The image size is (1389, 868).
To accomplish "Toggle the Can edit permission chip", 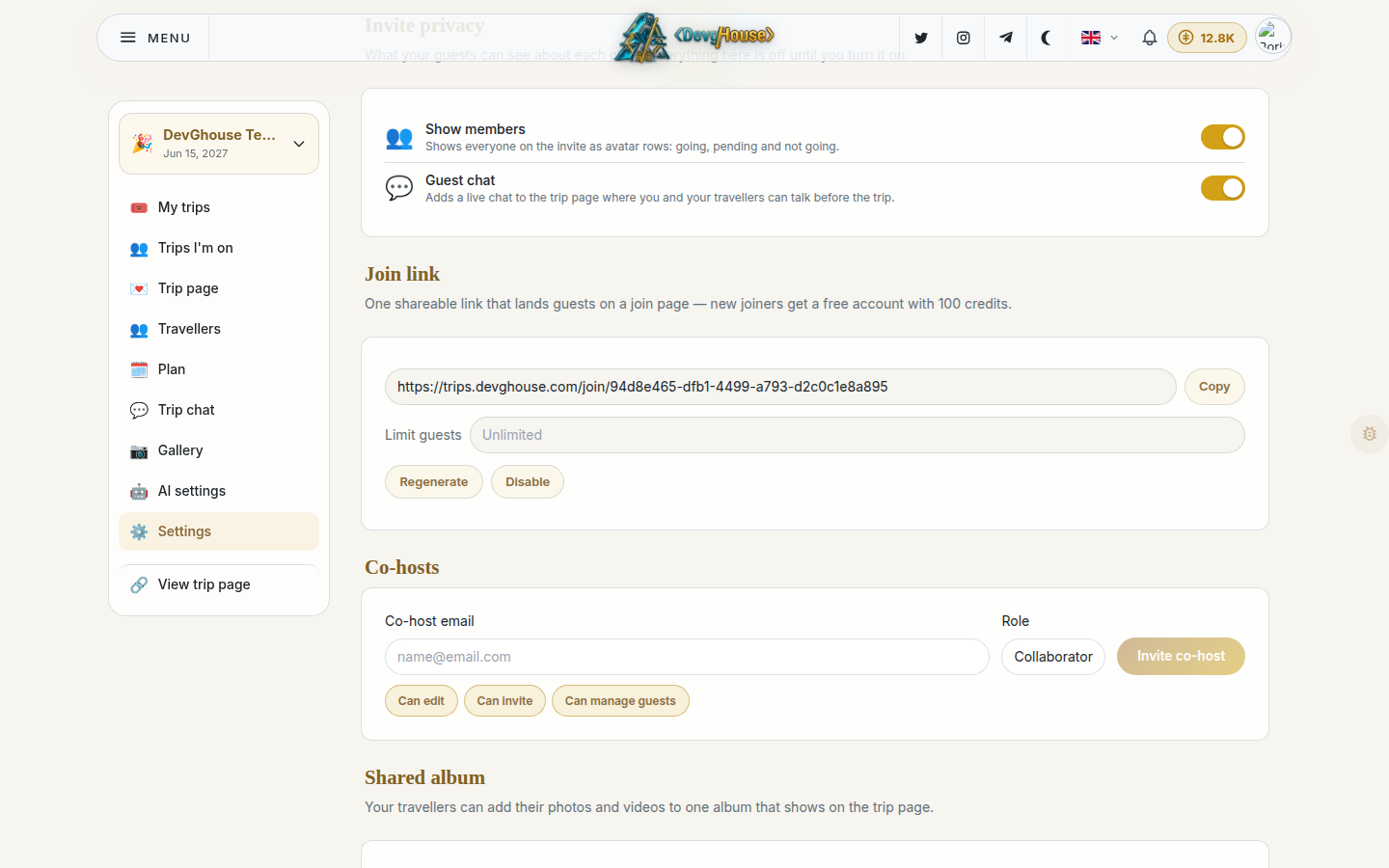I will 422,701.
